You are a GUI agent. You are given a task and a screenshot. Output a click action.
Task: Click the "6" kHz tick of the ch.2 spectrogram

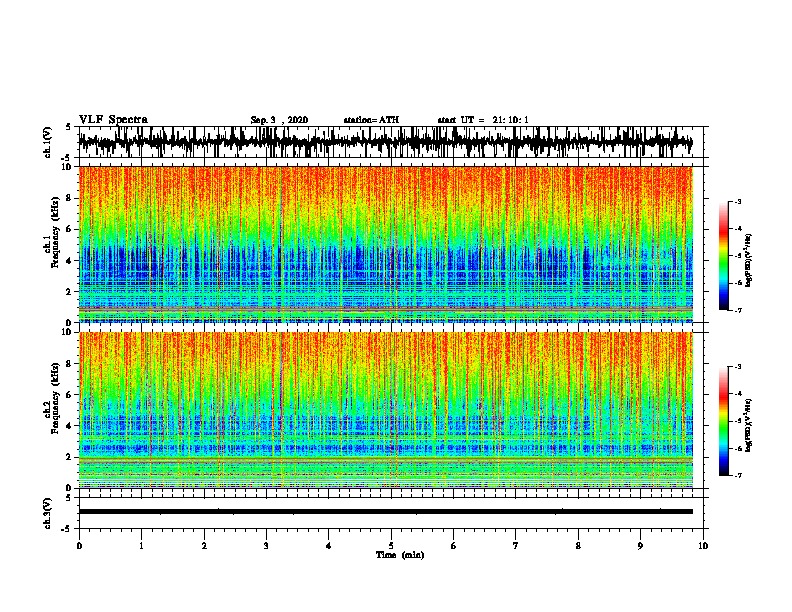69,395
